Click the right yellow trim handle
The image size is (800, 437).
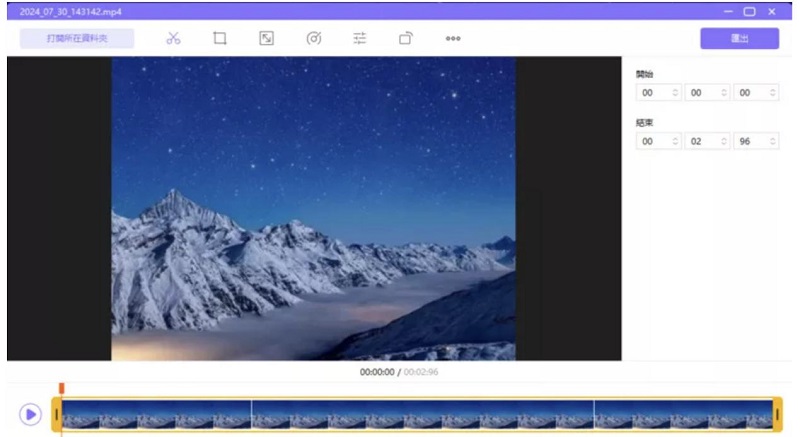click(x=778, y=415)
